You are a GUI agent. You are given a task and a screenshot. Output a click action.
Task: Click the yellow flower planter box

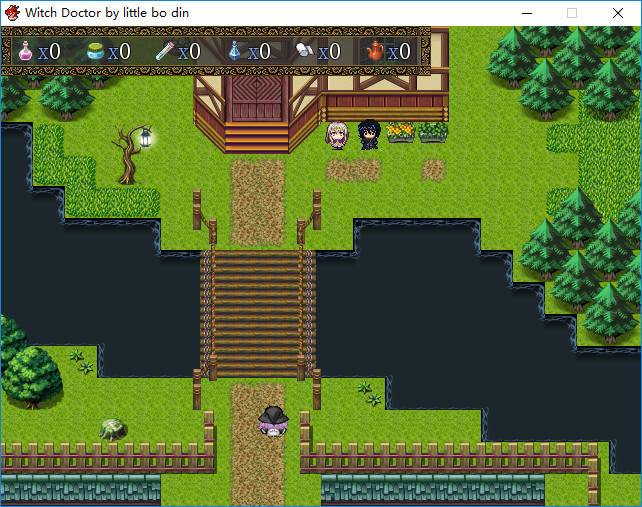(x=401, y=132)
